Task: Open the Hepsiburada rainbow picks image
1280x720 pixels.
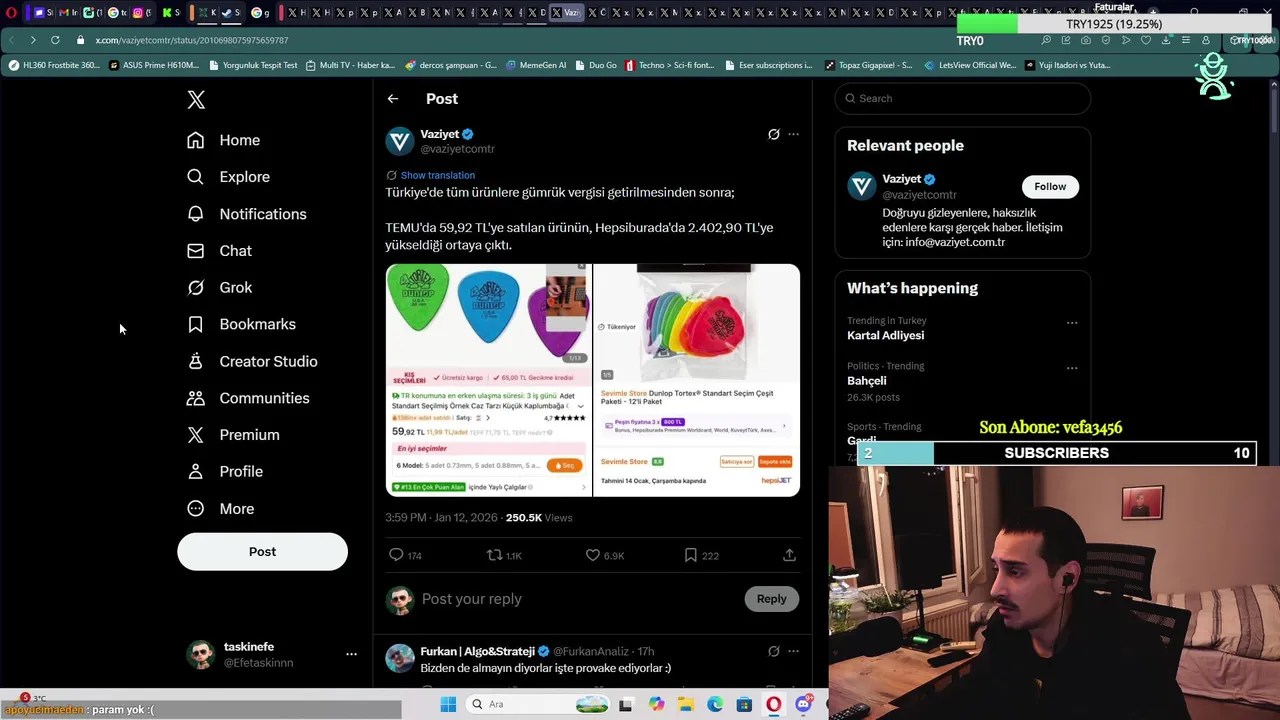Action: tap(696, 380)
